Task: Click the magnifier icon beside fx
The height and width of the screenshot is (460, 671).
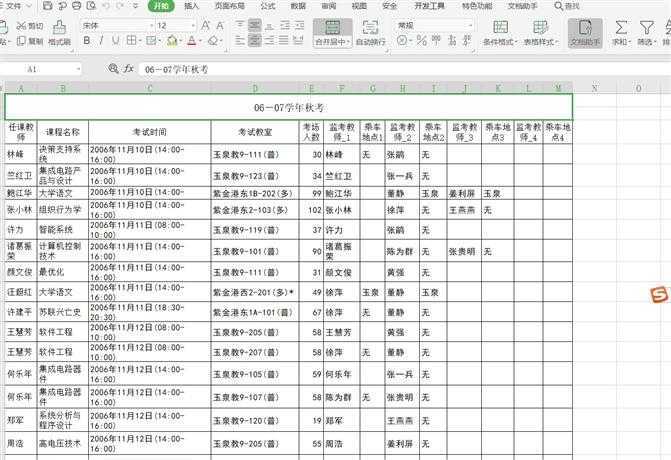Action: click(113, 68)
